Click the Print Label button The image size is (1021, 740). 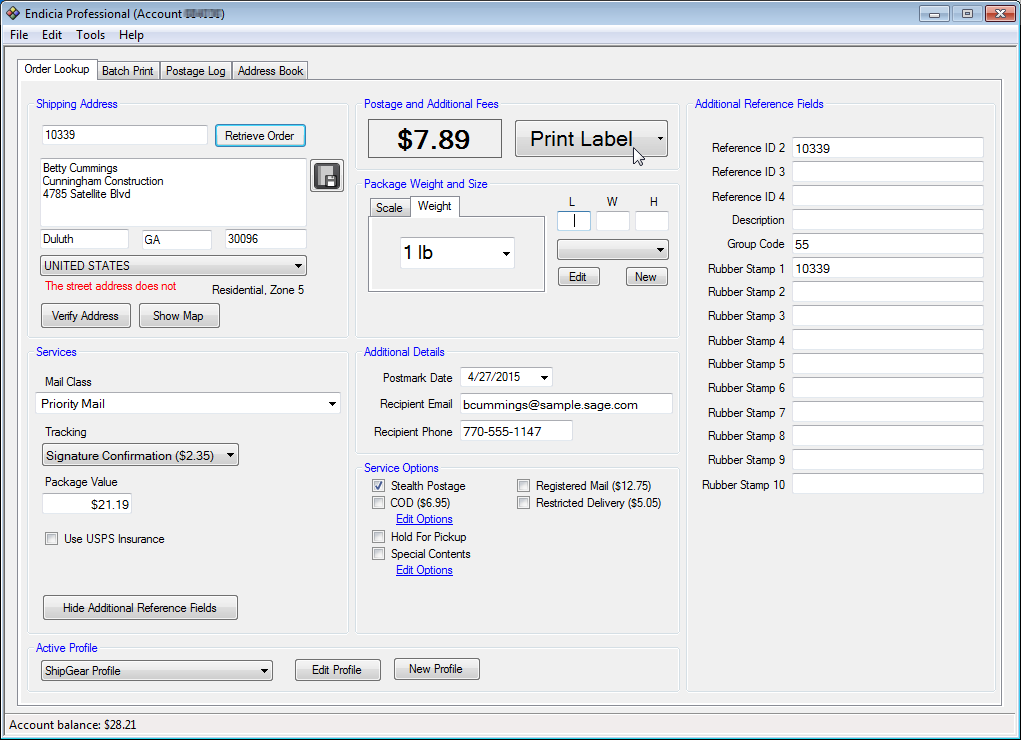click(x=582, y=138)
